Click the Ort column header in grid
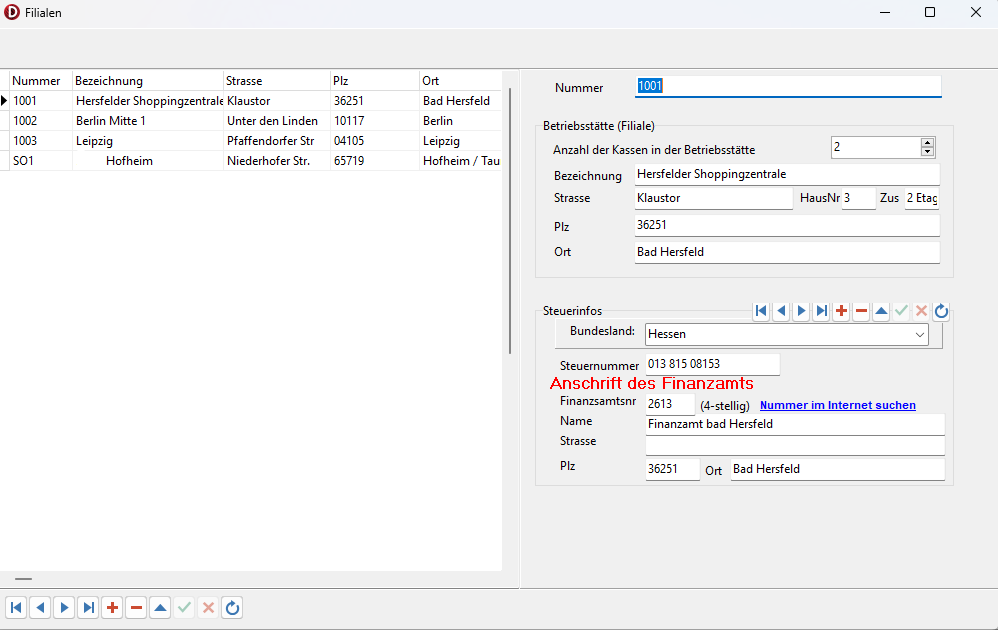The width and height of the screenshot is (998, 630). click(x=461, y=81)
